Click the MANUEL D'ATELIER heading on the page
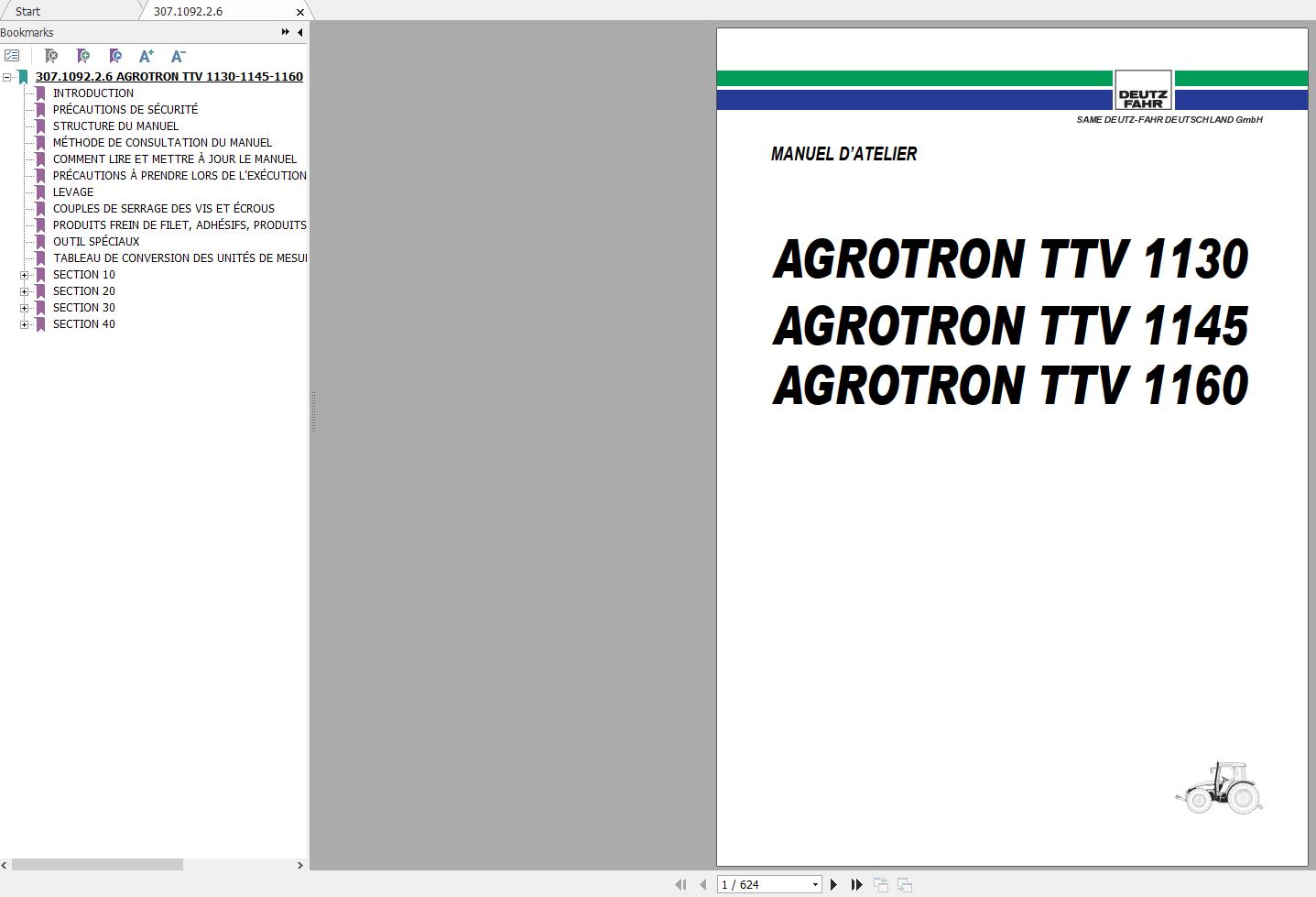 (x=843, y=154)
